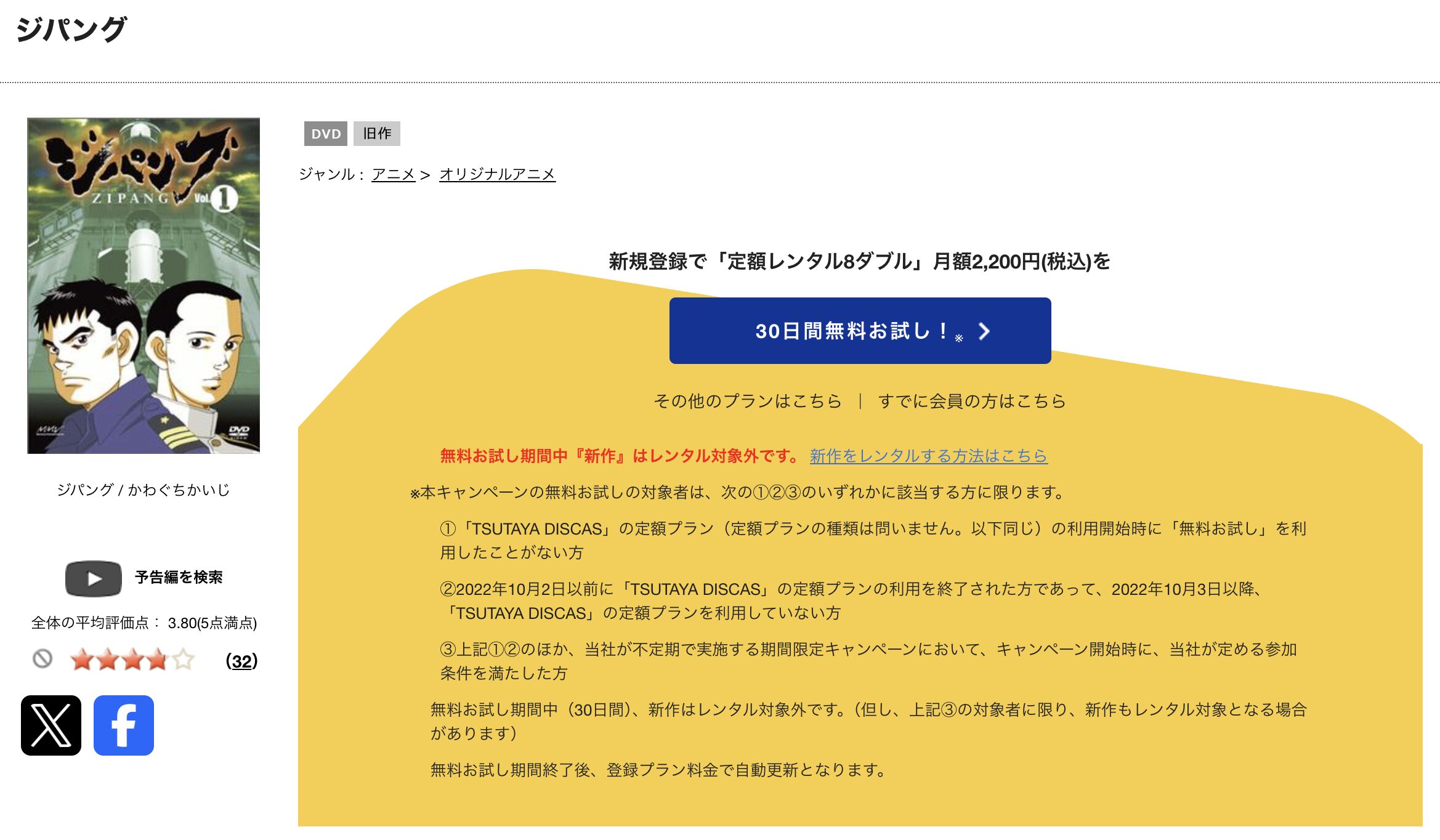
Task: Click the DVD format badge
Action: [x=326, y=134]
